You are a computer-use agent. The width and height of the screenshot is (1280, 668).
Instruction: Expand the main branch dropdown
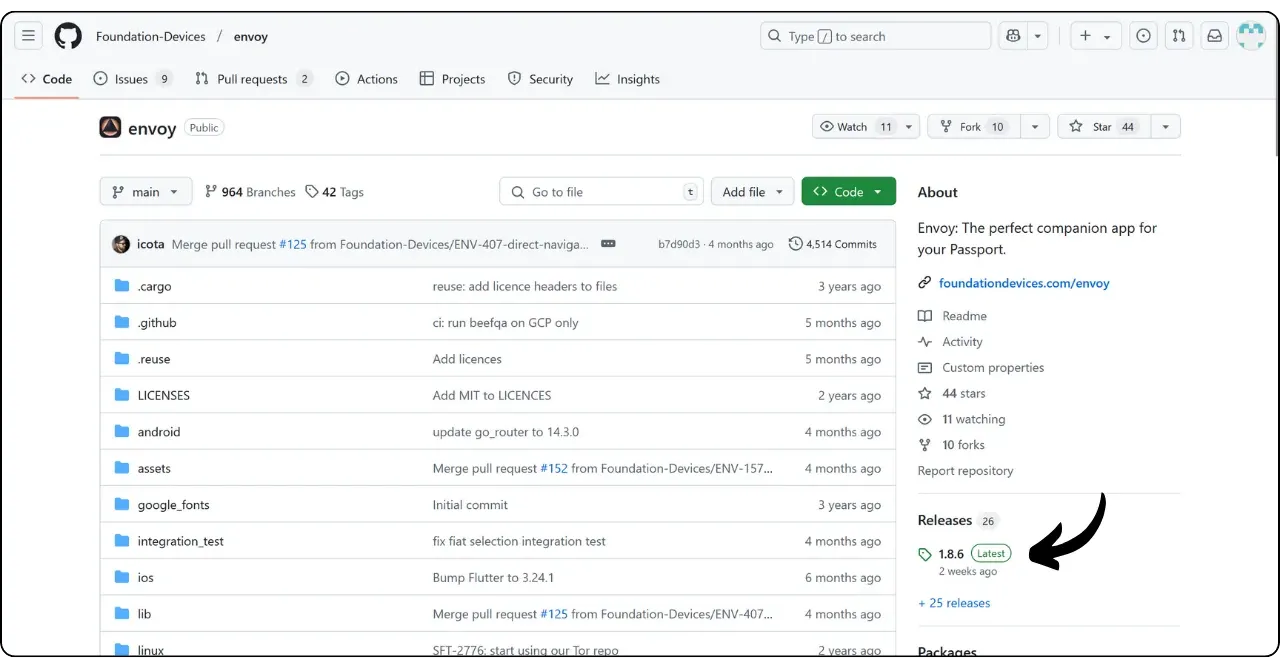click(145, 192)
